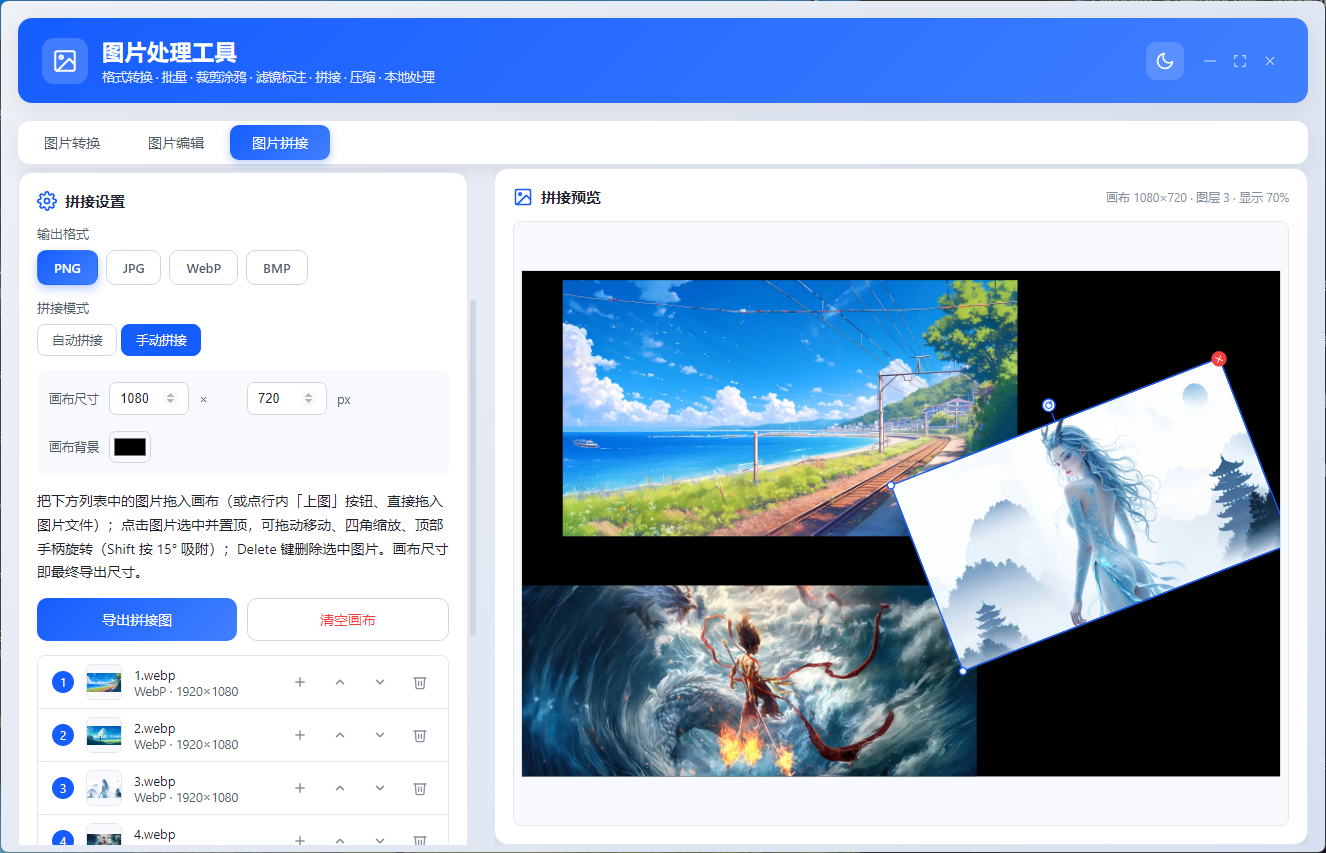Click the image tool logo icon in header

click(65, 61)
